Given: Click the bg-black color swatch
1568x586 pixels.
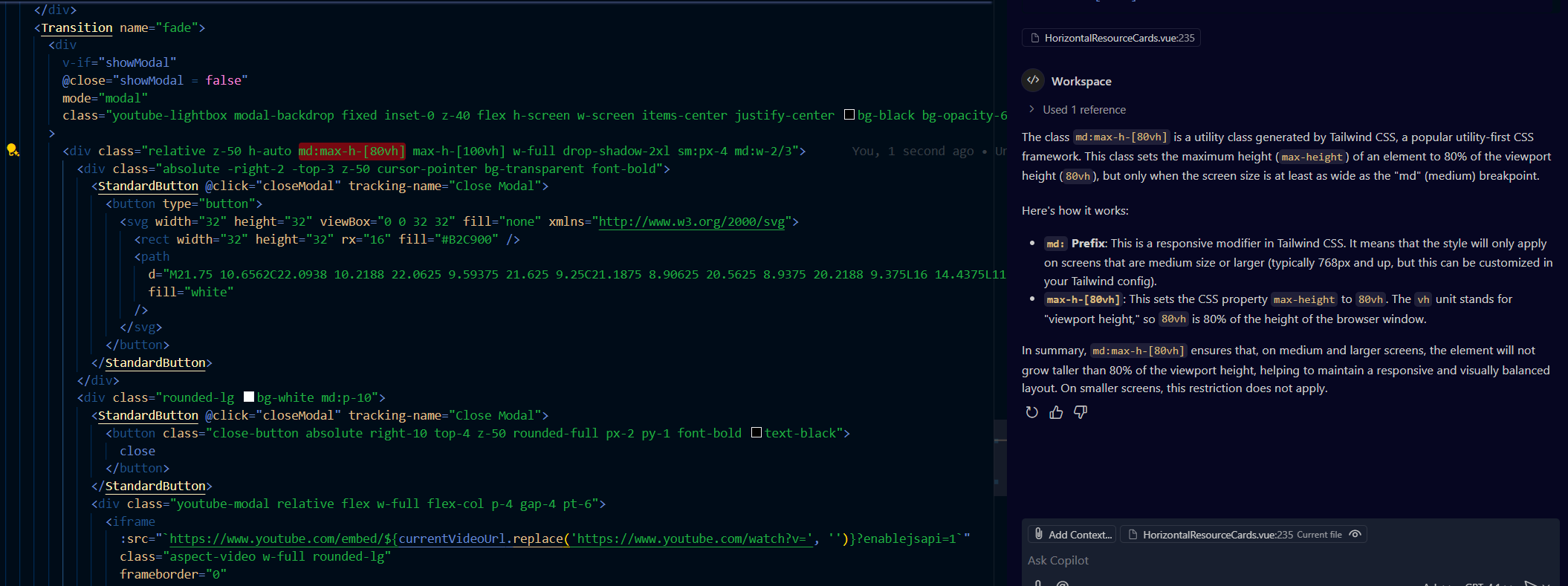Looking at the screenshot, I should point(849,115).
